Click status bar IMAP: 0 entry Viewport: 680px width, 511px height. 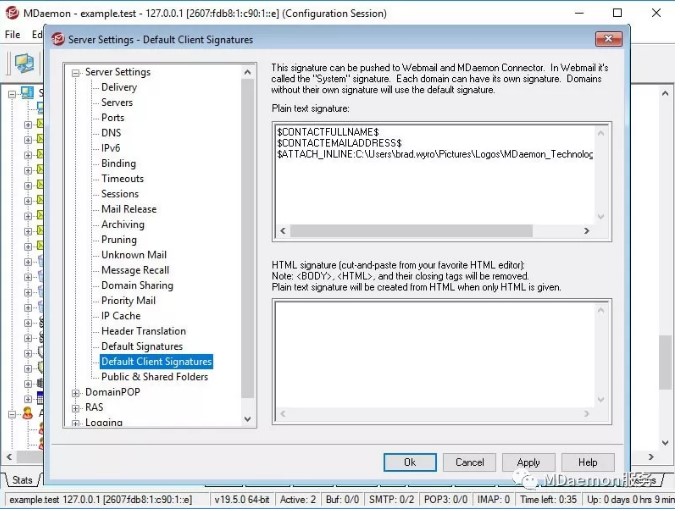494,500
